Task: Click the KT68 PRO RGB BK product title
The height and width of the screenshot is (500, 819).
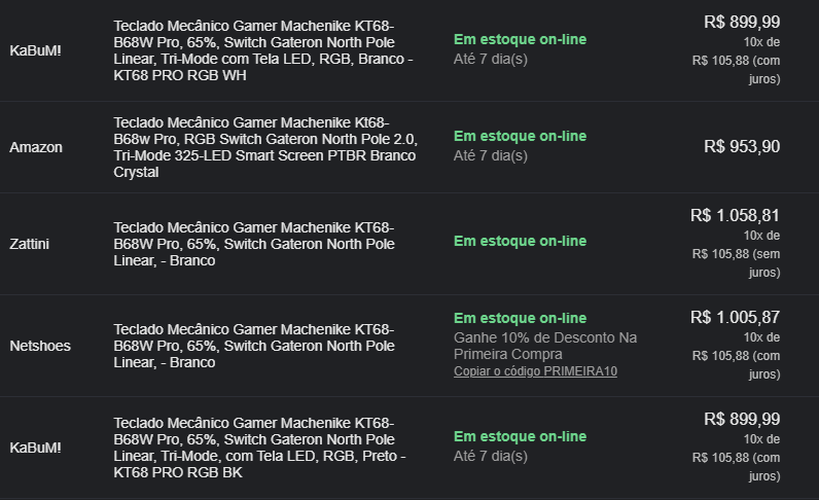Action: pos(260,448)
